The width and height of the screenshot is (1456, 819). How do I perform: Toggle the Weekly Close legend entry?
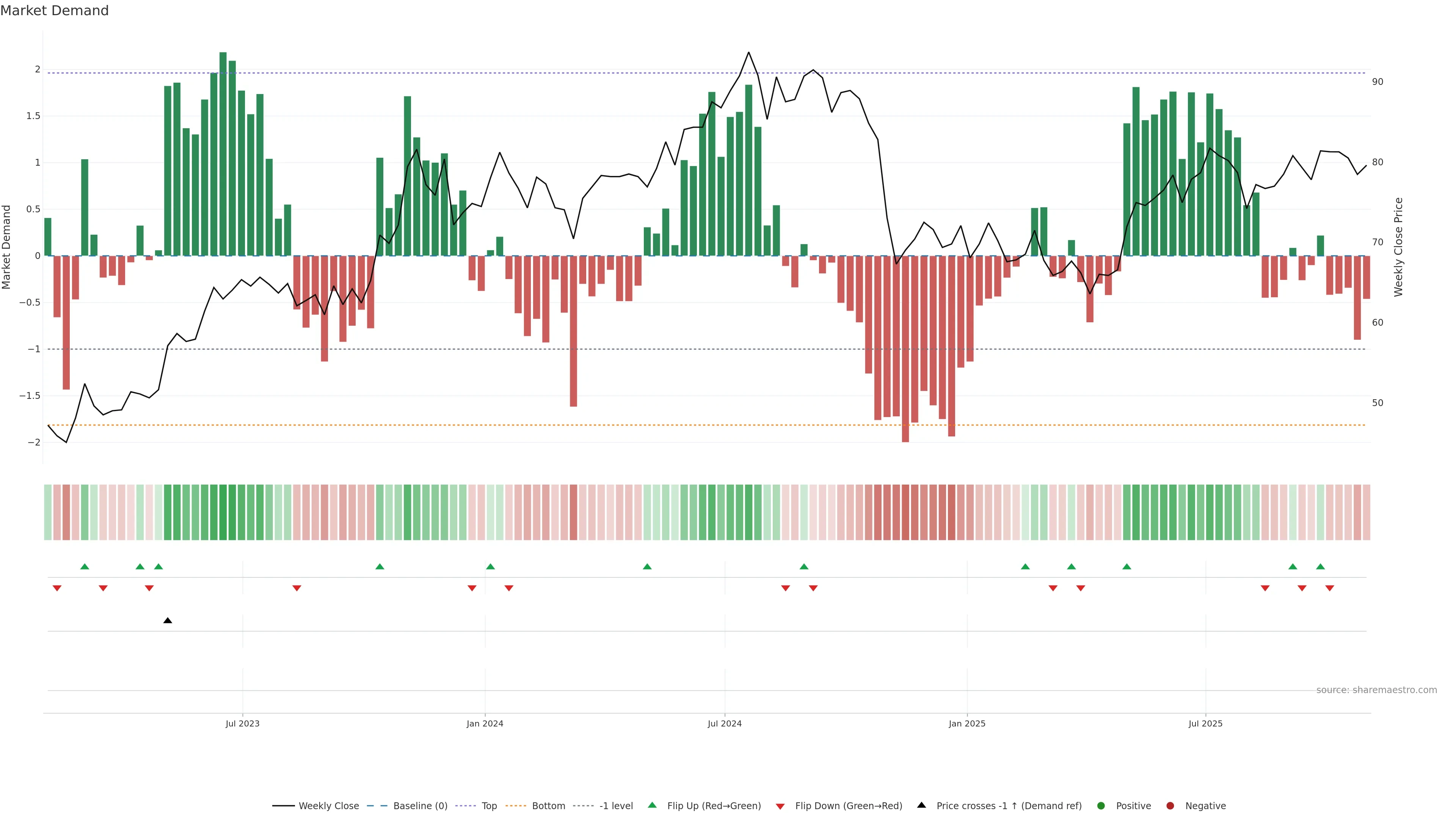[328, 806]
